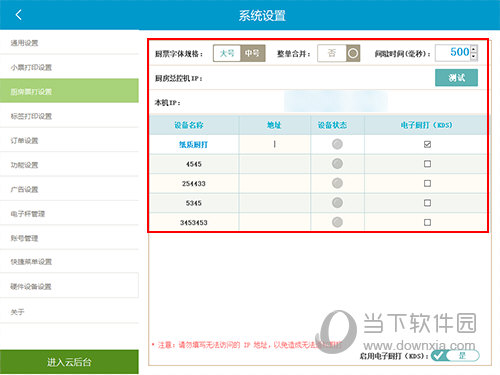The width and height of the screenshot is (500, 375).
Task: Go back with the top-left arrow
Action: 19,15
